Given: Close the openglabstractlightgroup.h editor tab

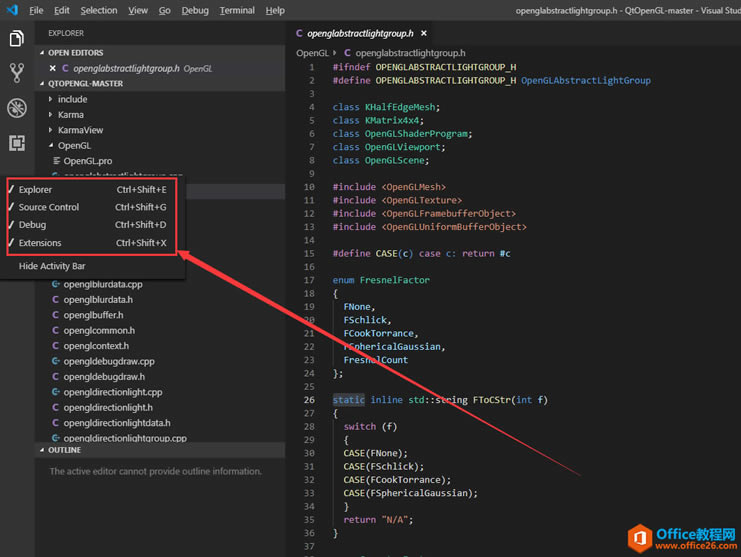Looking at the screenshot, I should coord(424,33).
